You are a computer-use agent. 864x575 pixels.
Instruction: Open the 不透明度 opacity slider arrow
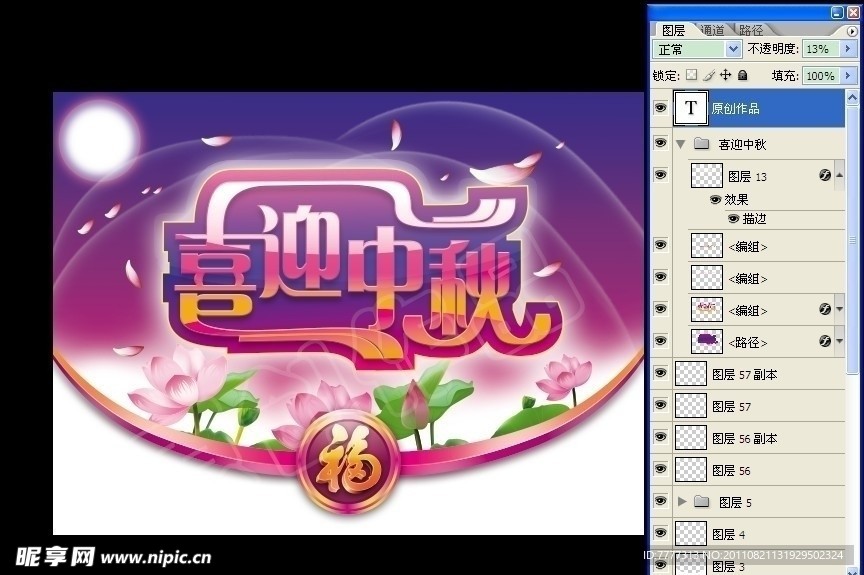tap(848, 49)
